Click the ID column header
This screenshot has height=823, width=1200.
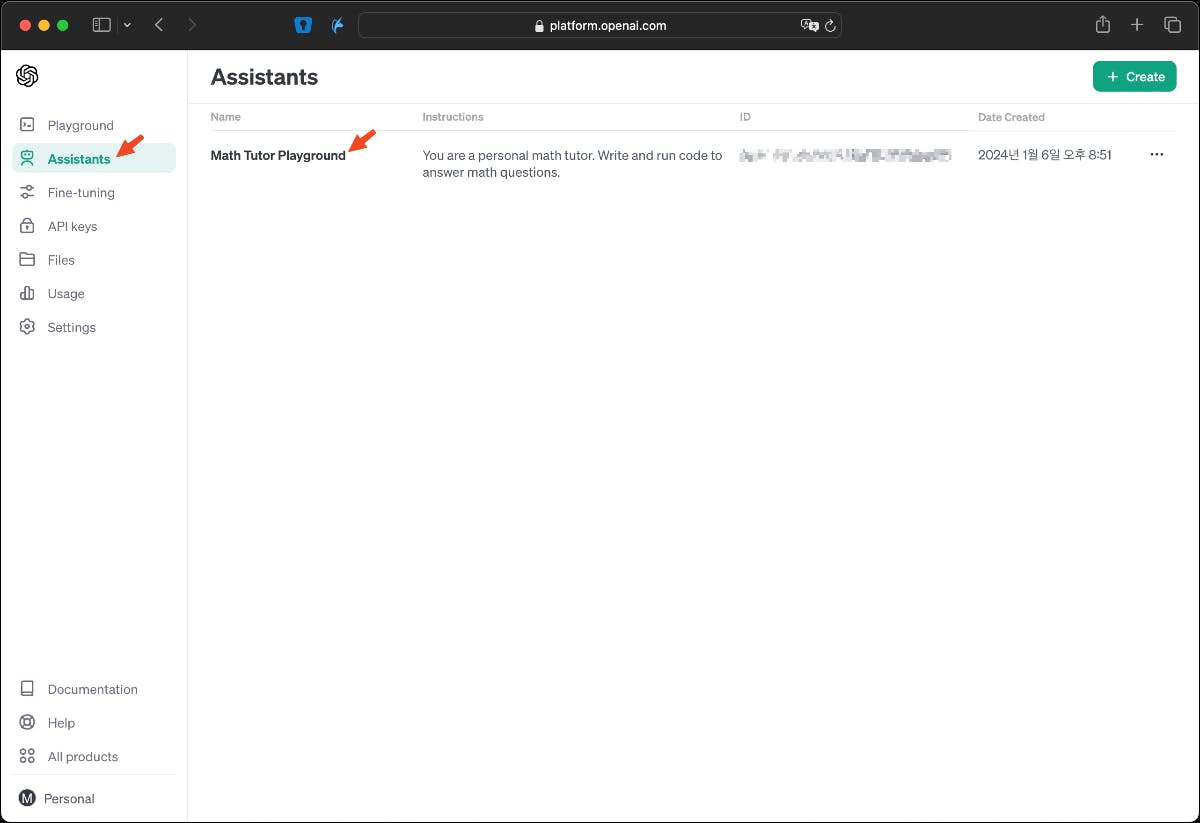coord(745,117)
